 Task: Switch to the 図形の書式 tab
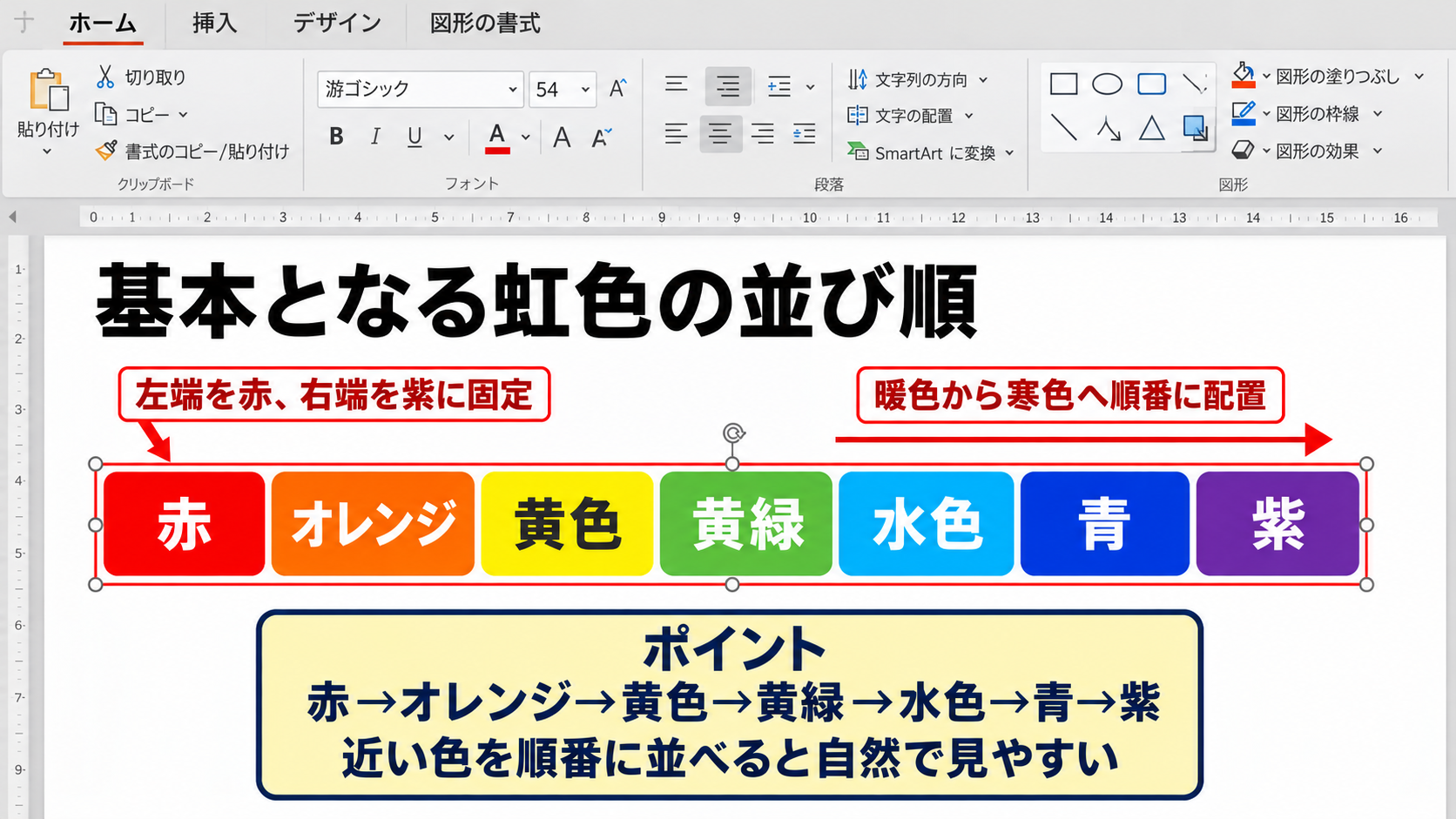pyautogui.click(x=485, y=23)
